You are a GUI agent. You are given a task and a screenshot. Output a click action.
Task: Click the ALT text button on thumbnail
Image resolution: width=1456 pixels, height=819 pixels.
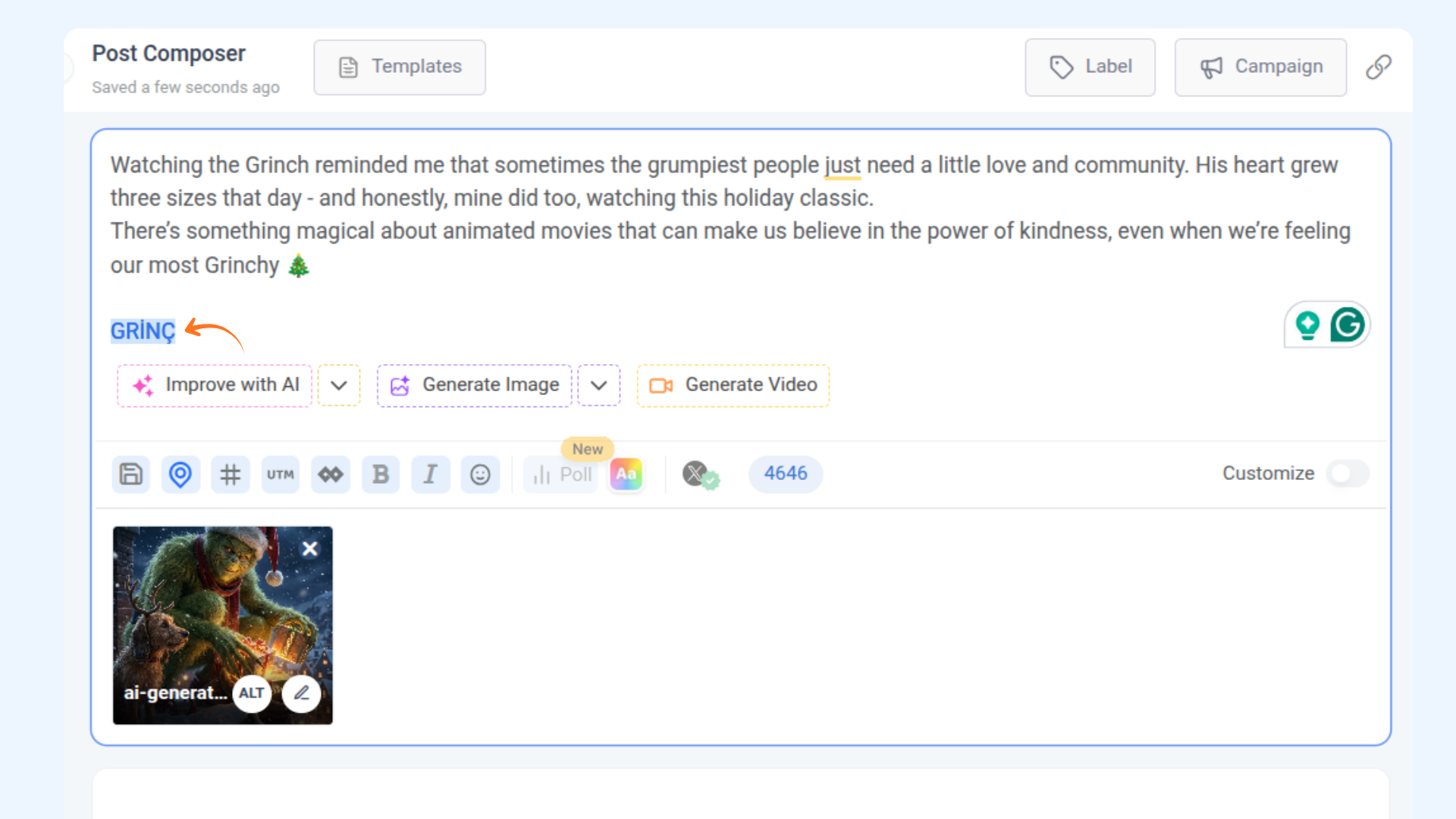(x=252, y=693)
